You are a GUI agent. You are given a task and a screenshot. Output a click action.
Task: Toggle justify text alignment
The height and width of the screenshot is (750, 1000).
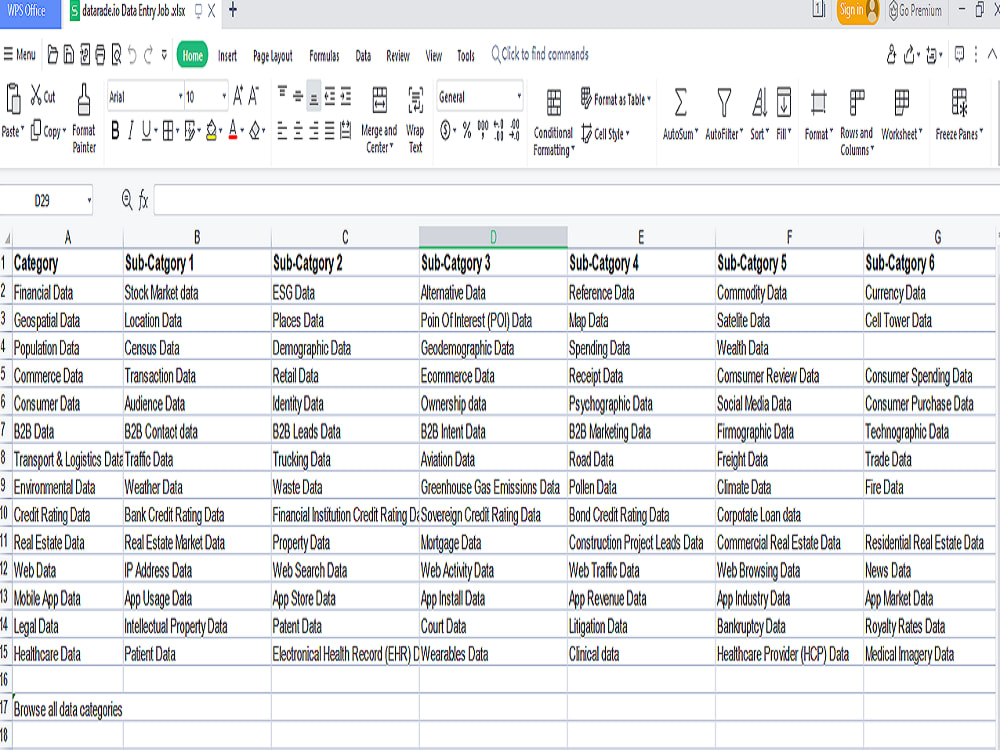[330, 131]
